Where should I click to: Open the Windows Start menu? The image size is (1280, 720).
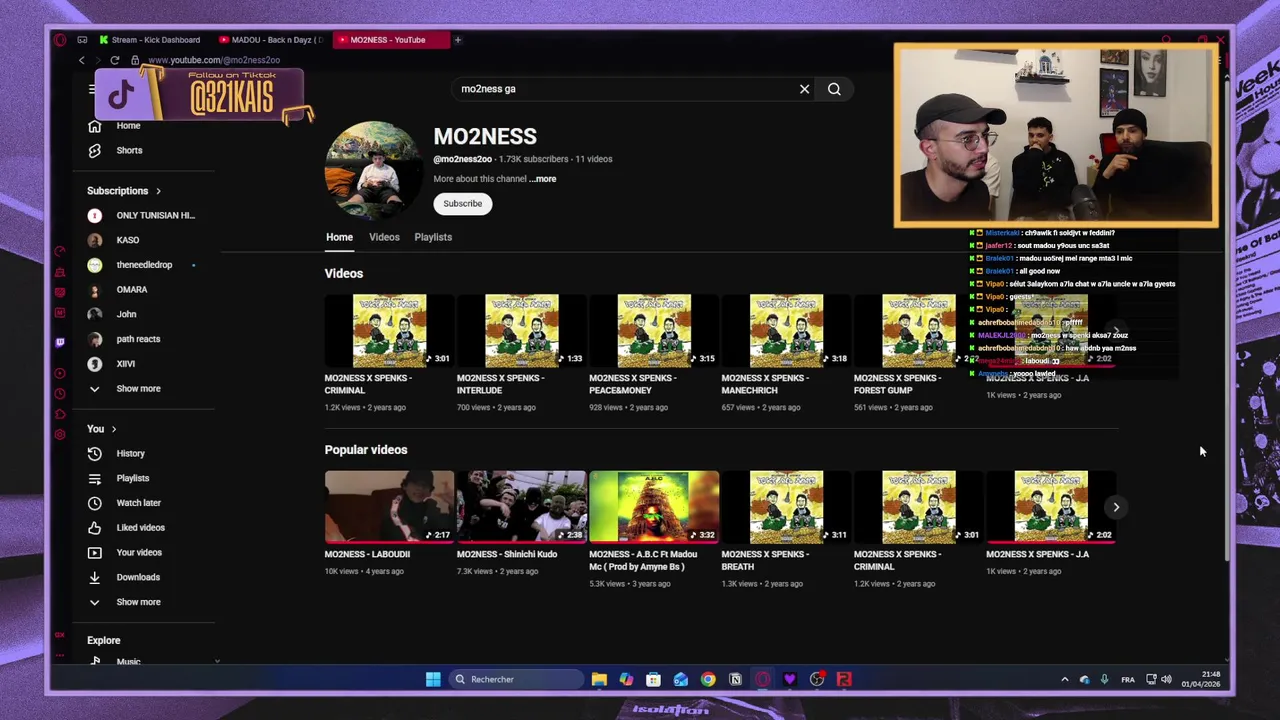[x=433, y=679]
